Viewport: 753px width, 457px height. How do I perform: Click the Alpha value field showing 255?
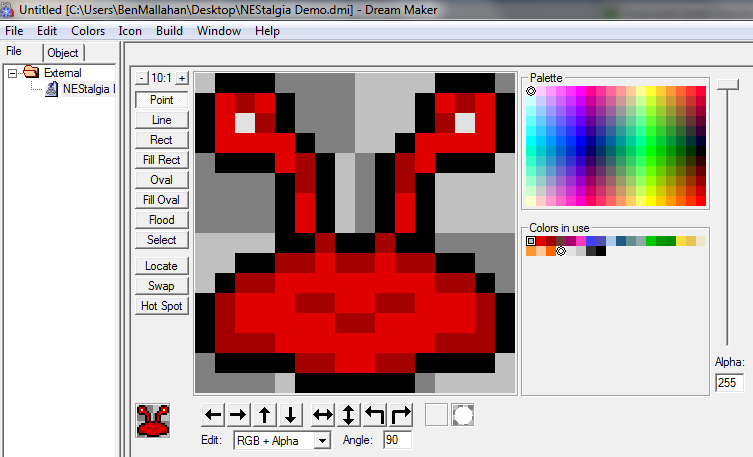tap(729, 383)
